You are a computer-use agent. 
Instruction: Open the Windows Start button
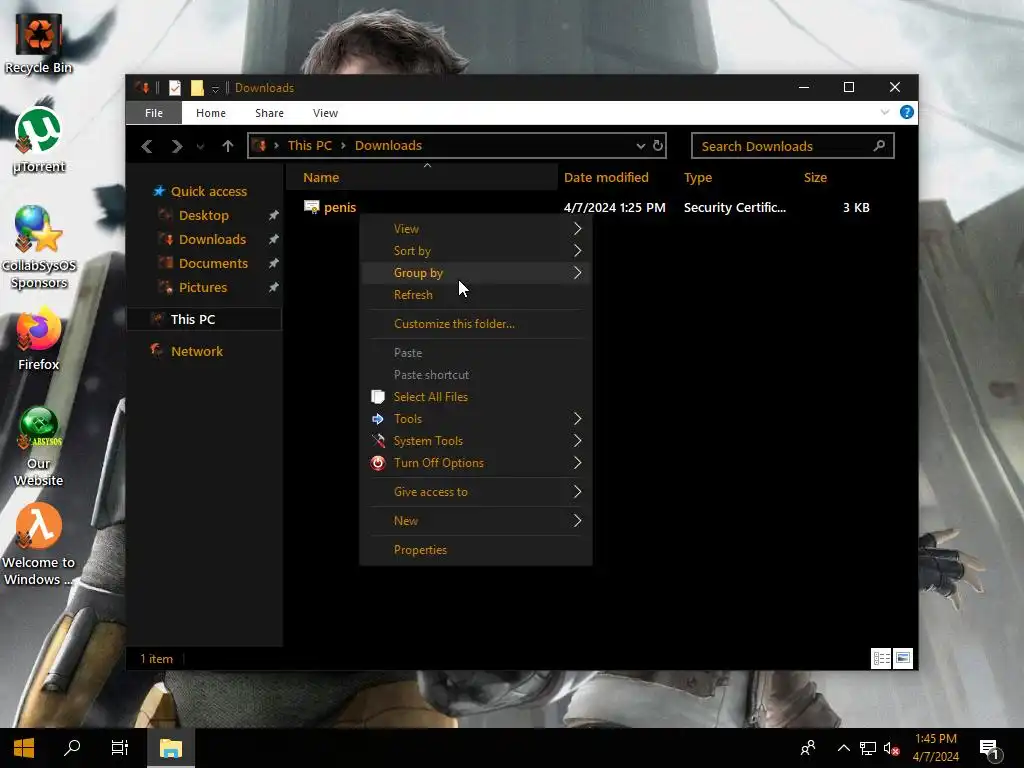24,748
